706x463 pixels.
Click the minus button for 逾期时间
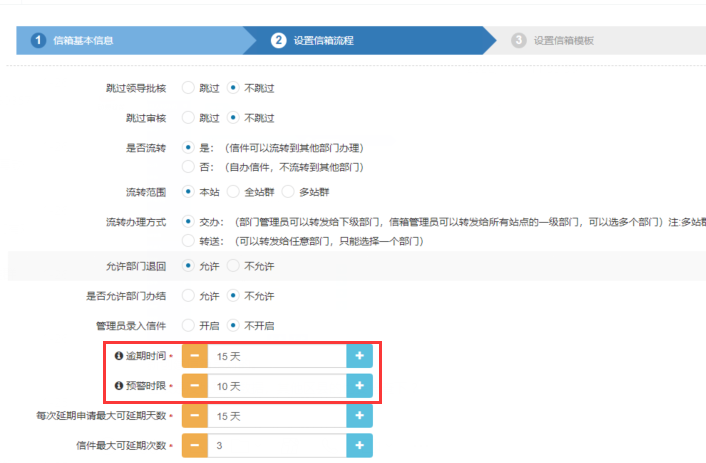pyautogui.click(x=194, y=355)
